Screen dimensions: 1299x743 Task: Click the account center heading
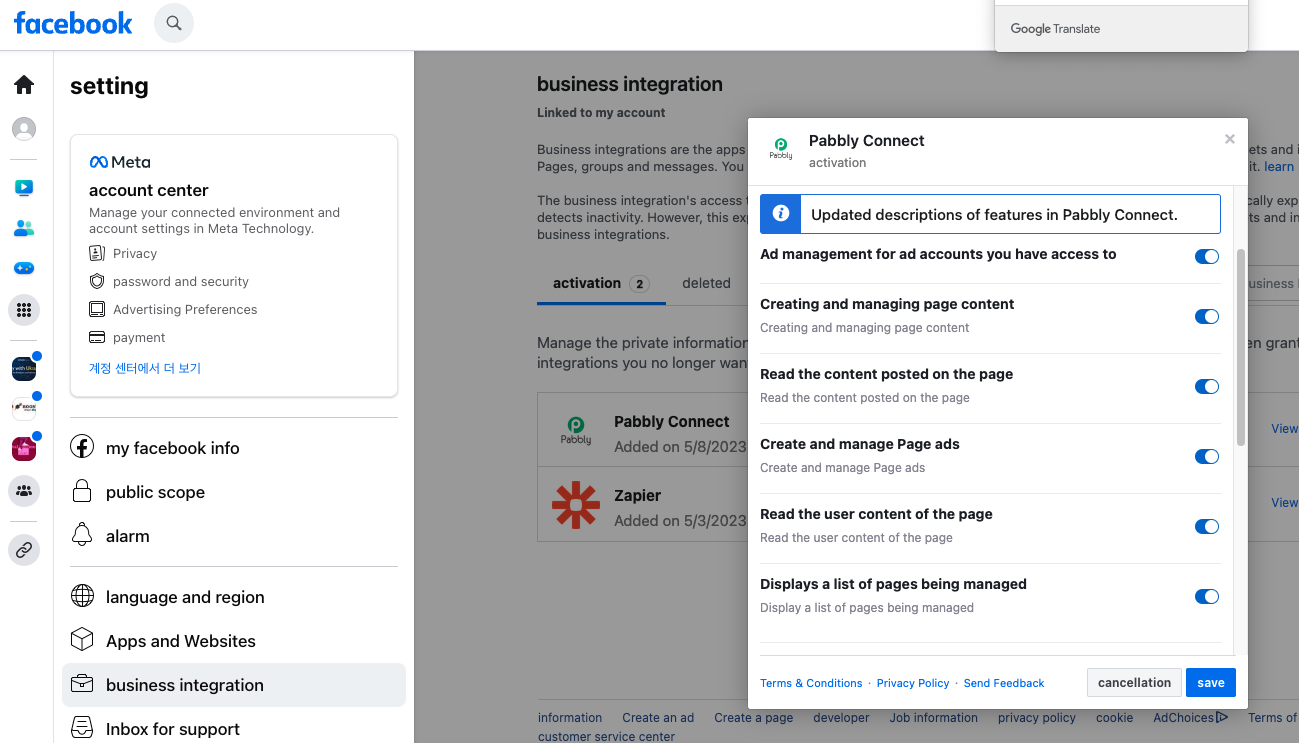tap(149, 190)
